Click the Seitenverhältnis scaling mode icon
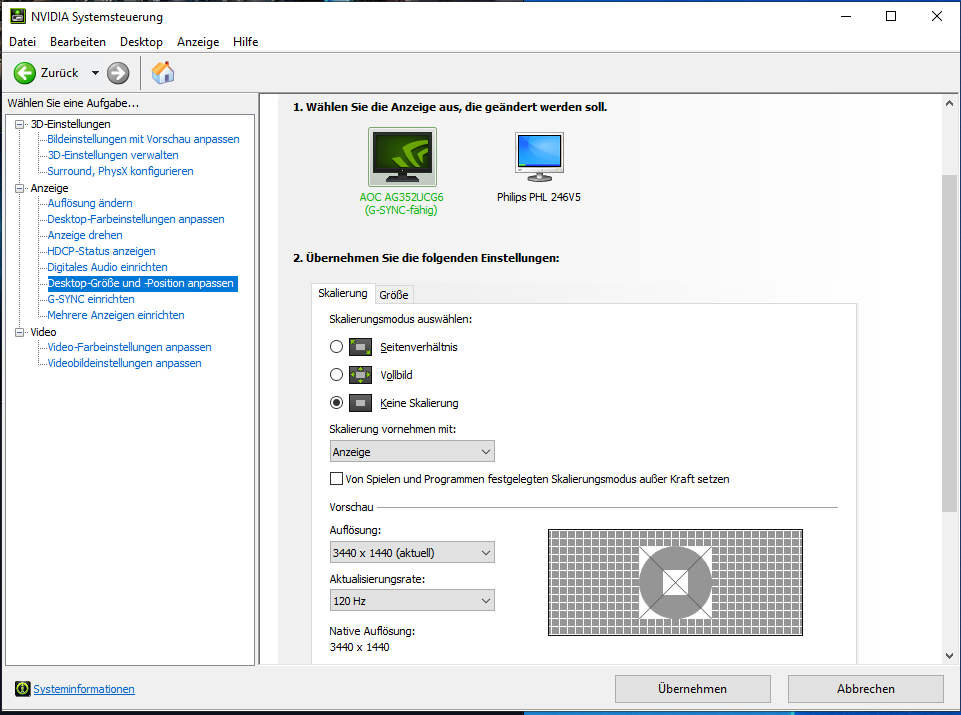Viewport: 961px width, 715px height. pos(360,347)
